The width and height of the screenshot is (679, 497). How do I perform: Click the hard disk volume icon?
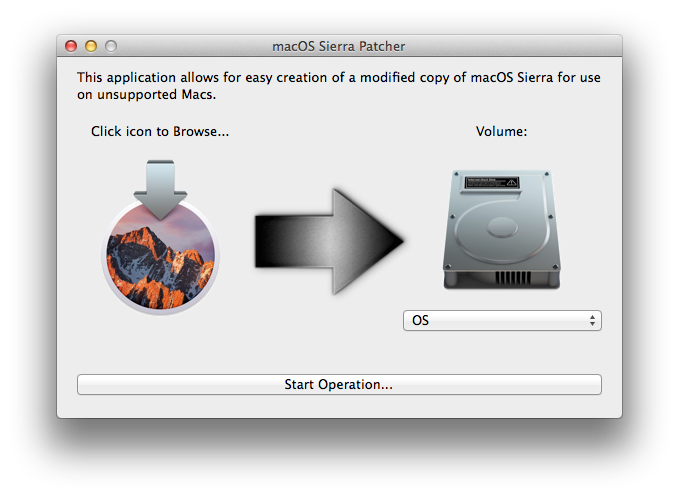(x=502, y=229)
